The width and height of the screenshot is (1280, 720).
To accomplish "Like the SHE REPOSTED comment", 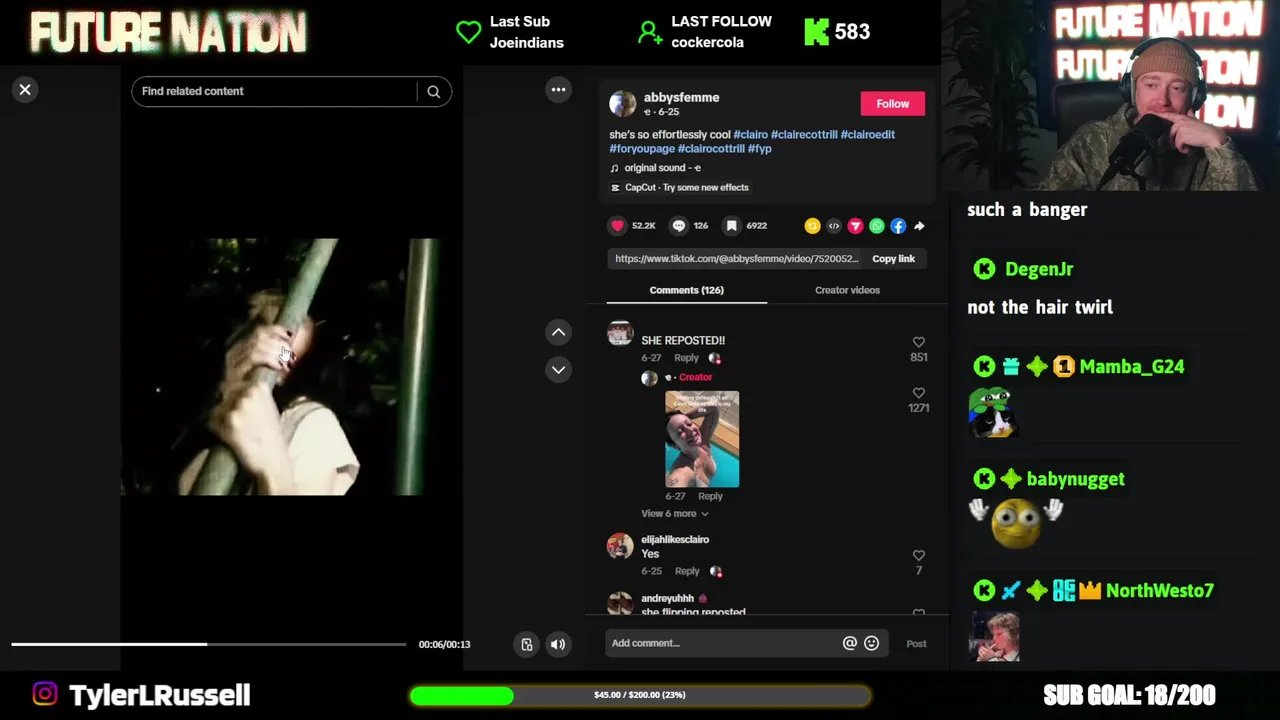I will coord(918,343).
